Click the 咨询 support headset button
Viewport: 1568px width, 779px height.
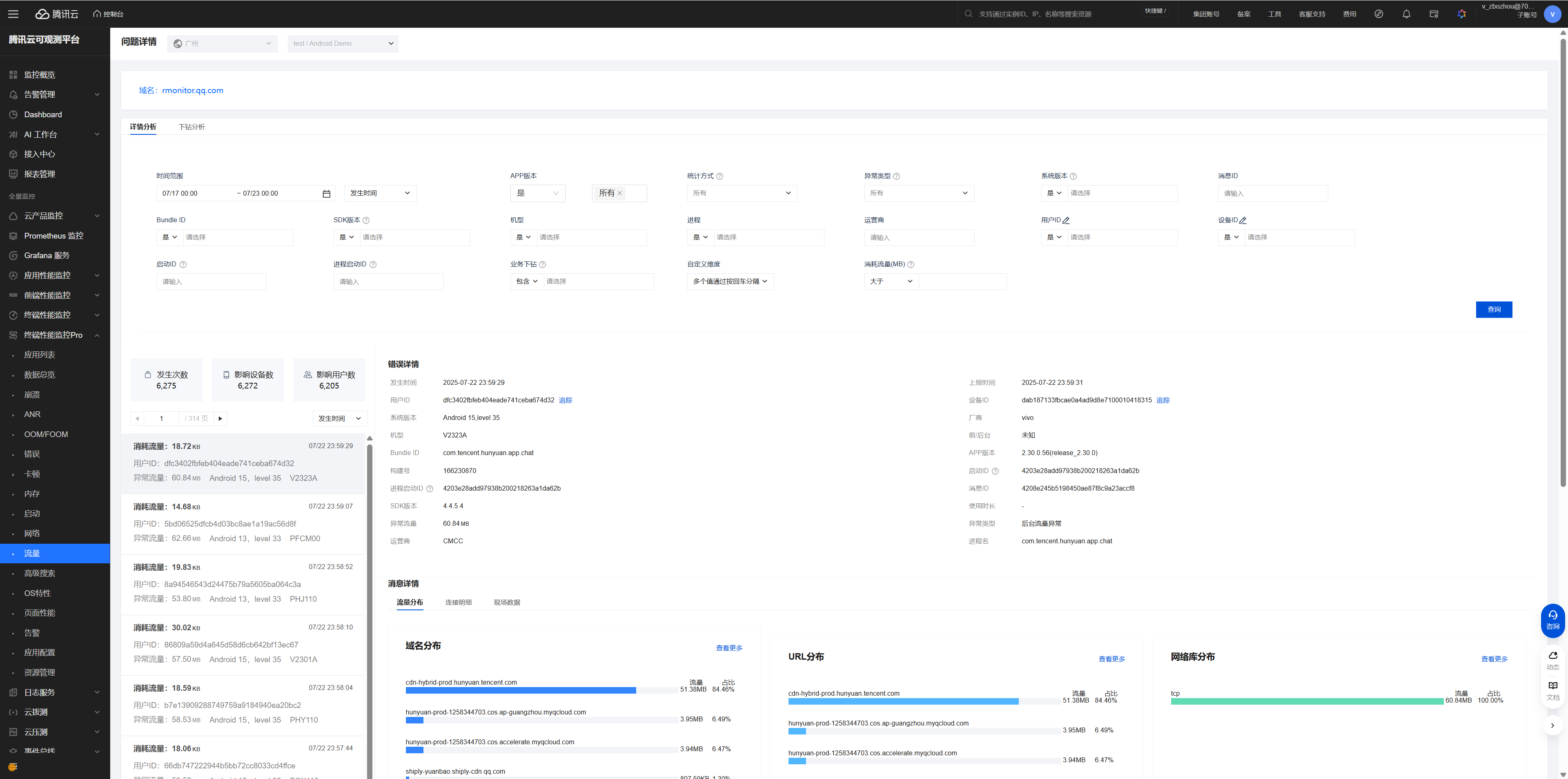click(1553, 620)
